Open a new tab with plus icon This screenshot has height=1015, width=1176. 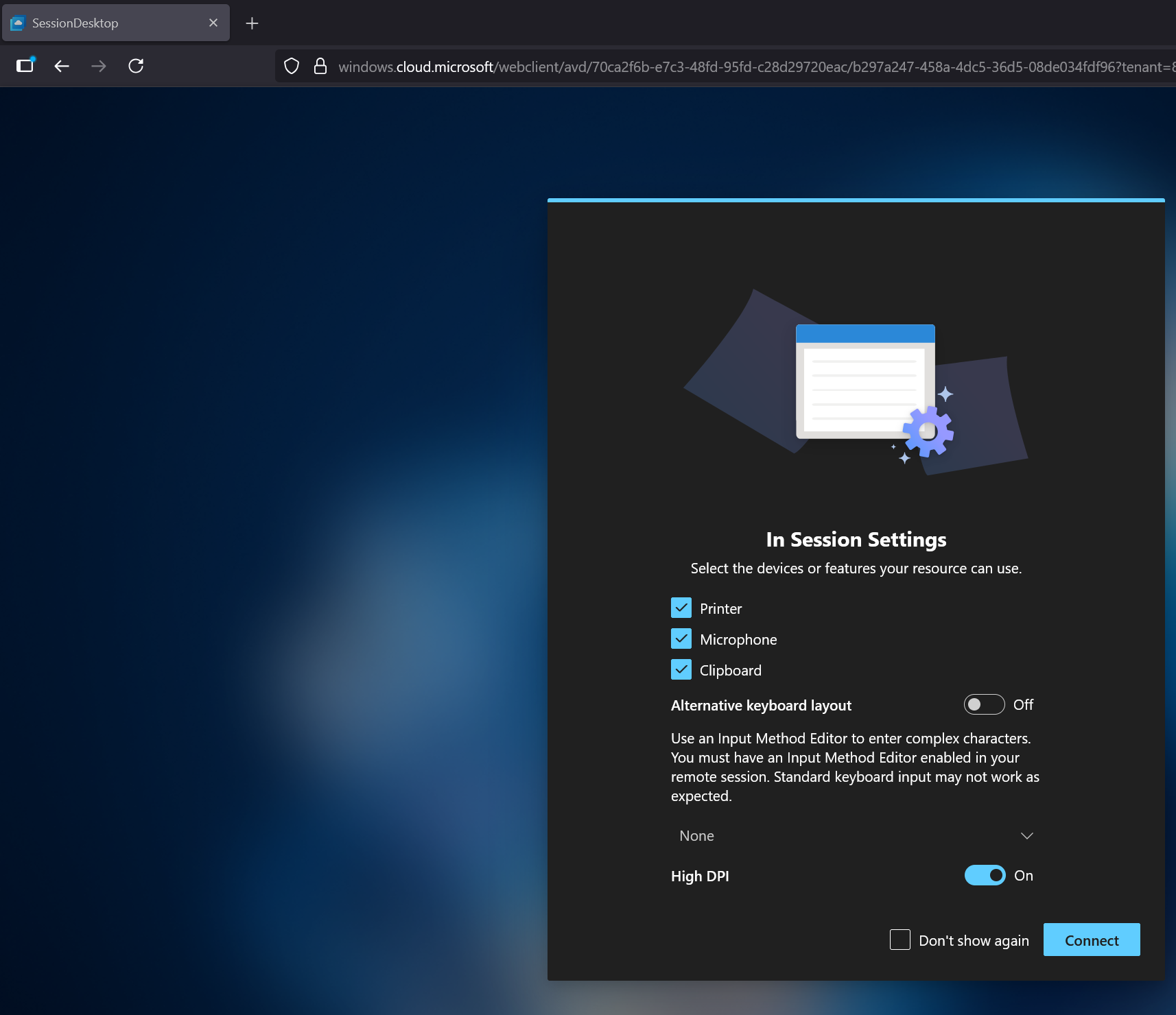point(252,23)
